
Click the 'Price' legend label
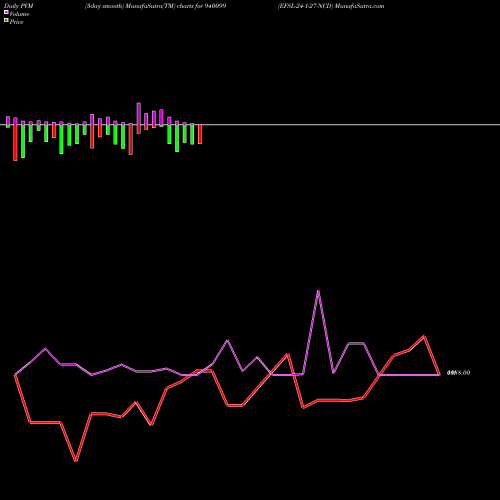16,22
